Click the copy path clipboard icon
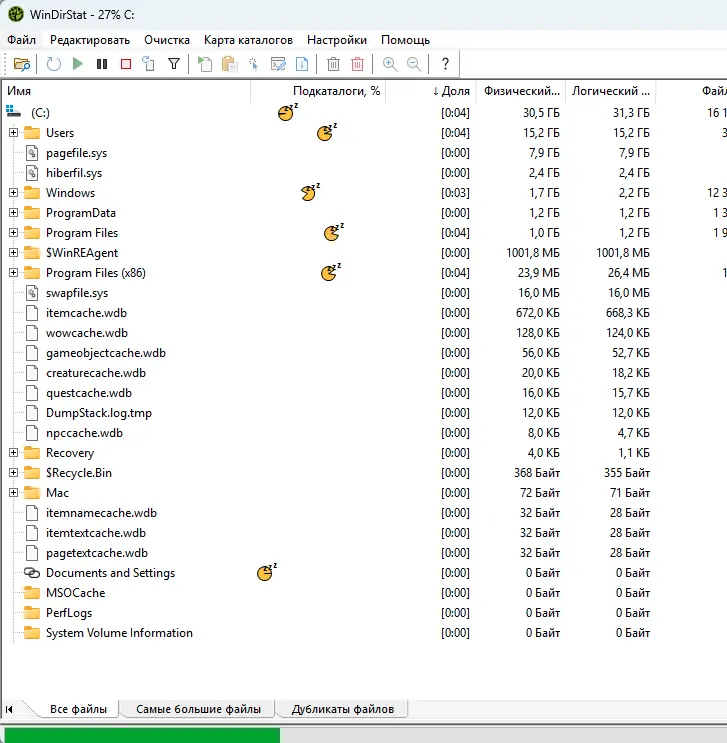Screen dimensions: 727x743 [x=229, y=63]
